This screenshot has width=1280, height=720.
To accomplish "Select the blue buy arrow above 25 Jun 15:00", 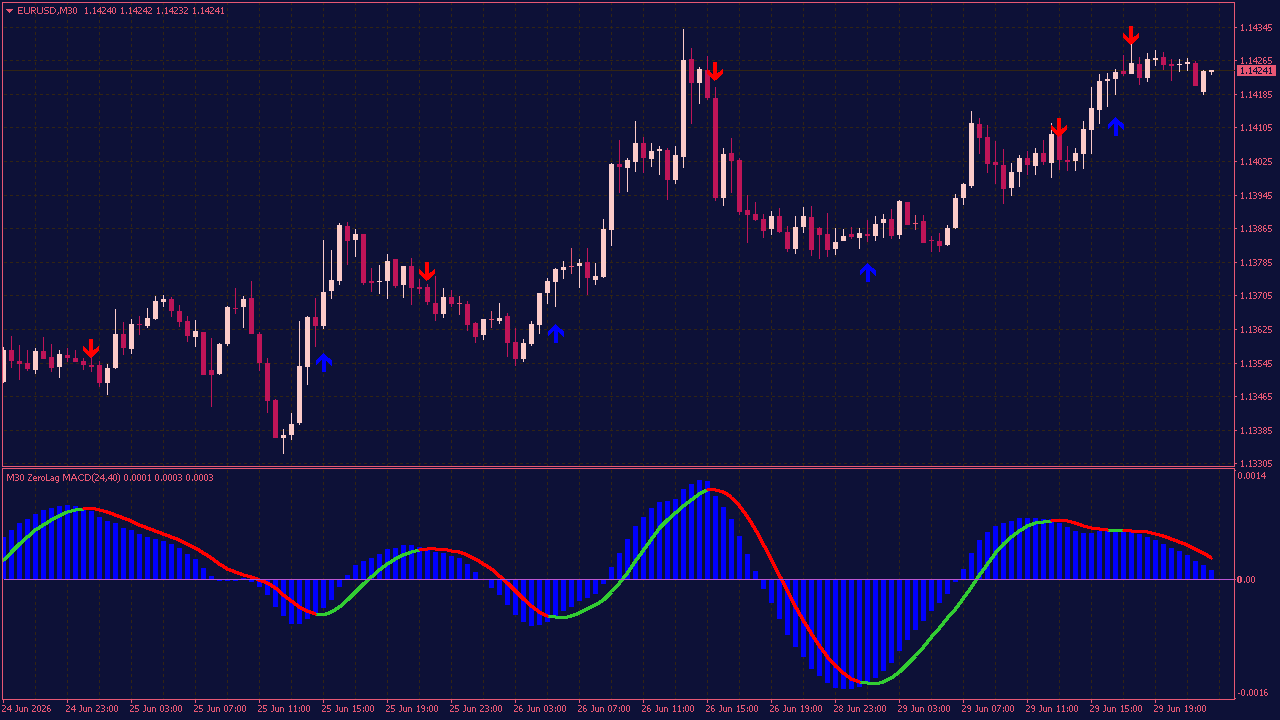I will point(323,362).
